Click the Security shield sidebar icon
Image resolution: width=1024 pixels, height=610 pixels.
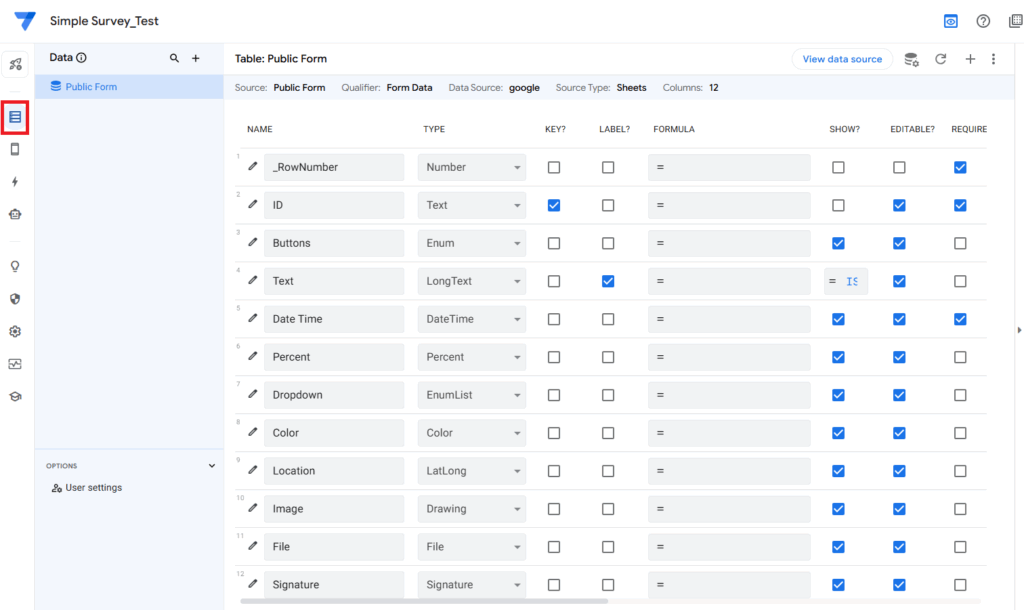coord(15,298)
